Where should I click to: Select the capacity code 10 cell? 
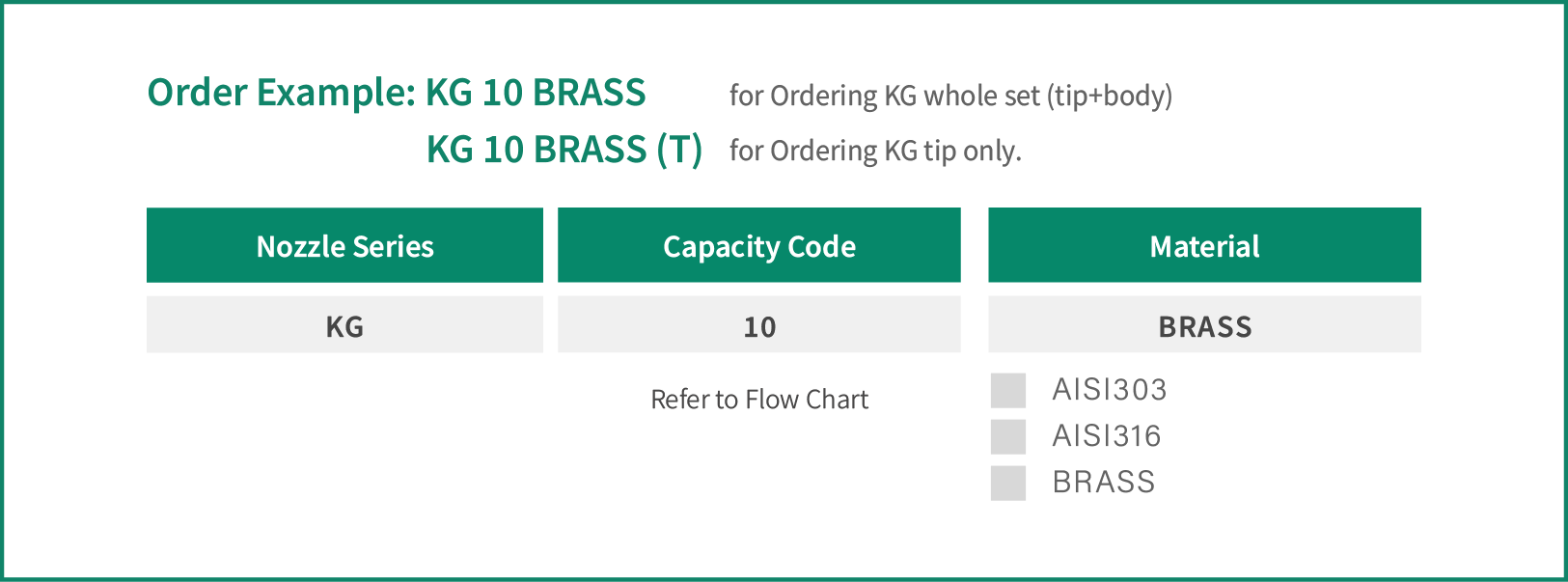click(759, 325)
